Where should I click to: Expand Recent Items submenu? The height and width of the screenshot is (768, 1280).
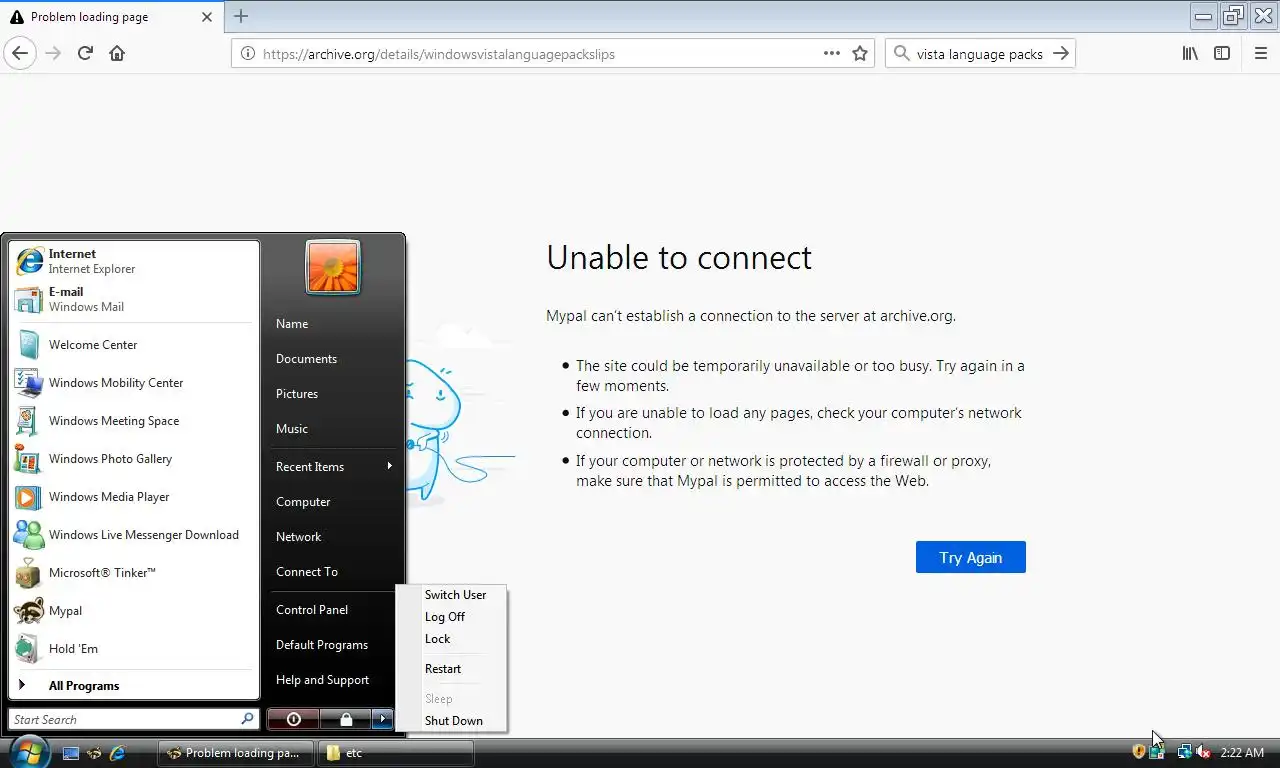tap(333, 467)
